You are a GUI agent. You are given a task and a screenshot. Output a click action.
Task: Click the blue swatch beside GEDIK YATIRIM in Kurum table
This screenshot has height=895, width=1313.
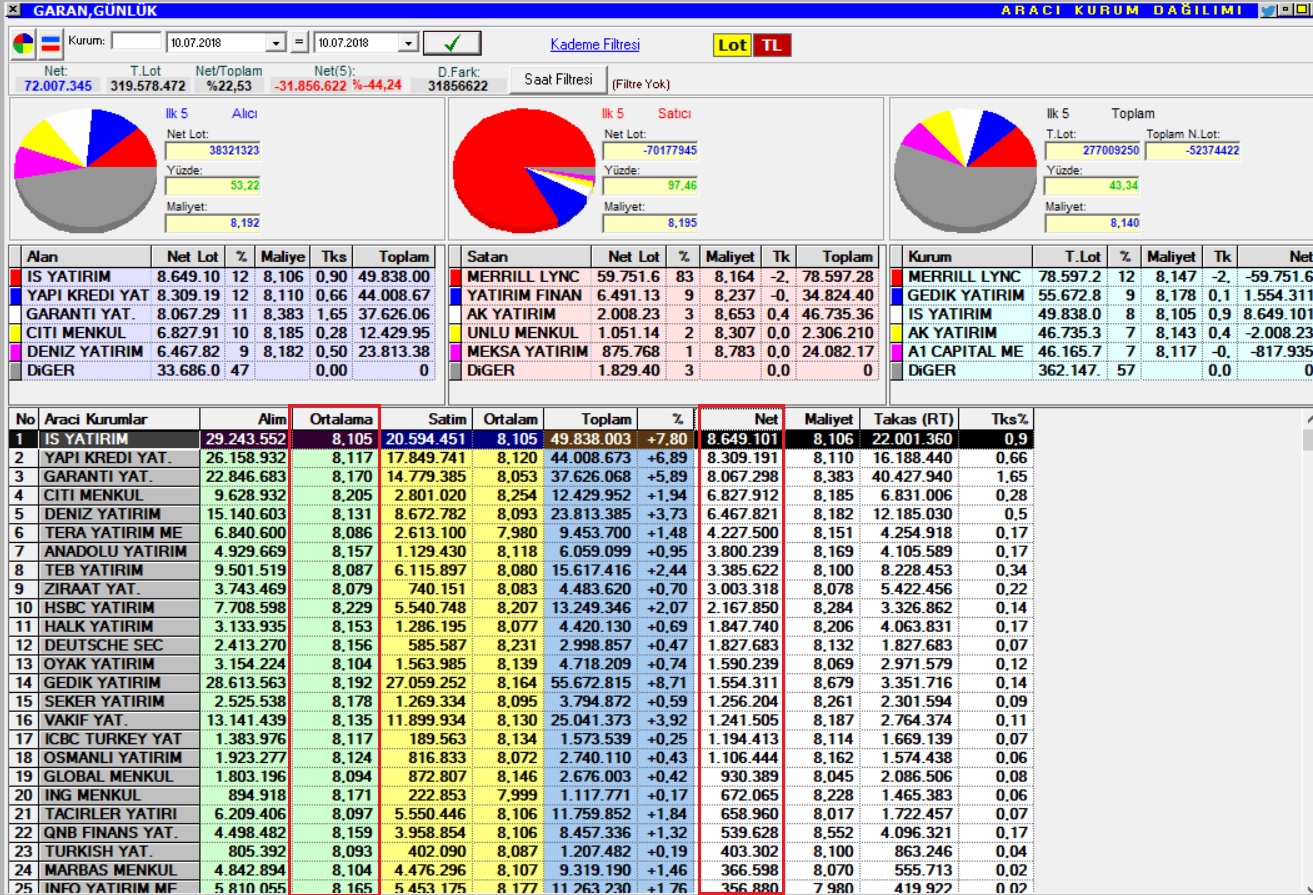pos(897,295)
